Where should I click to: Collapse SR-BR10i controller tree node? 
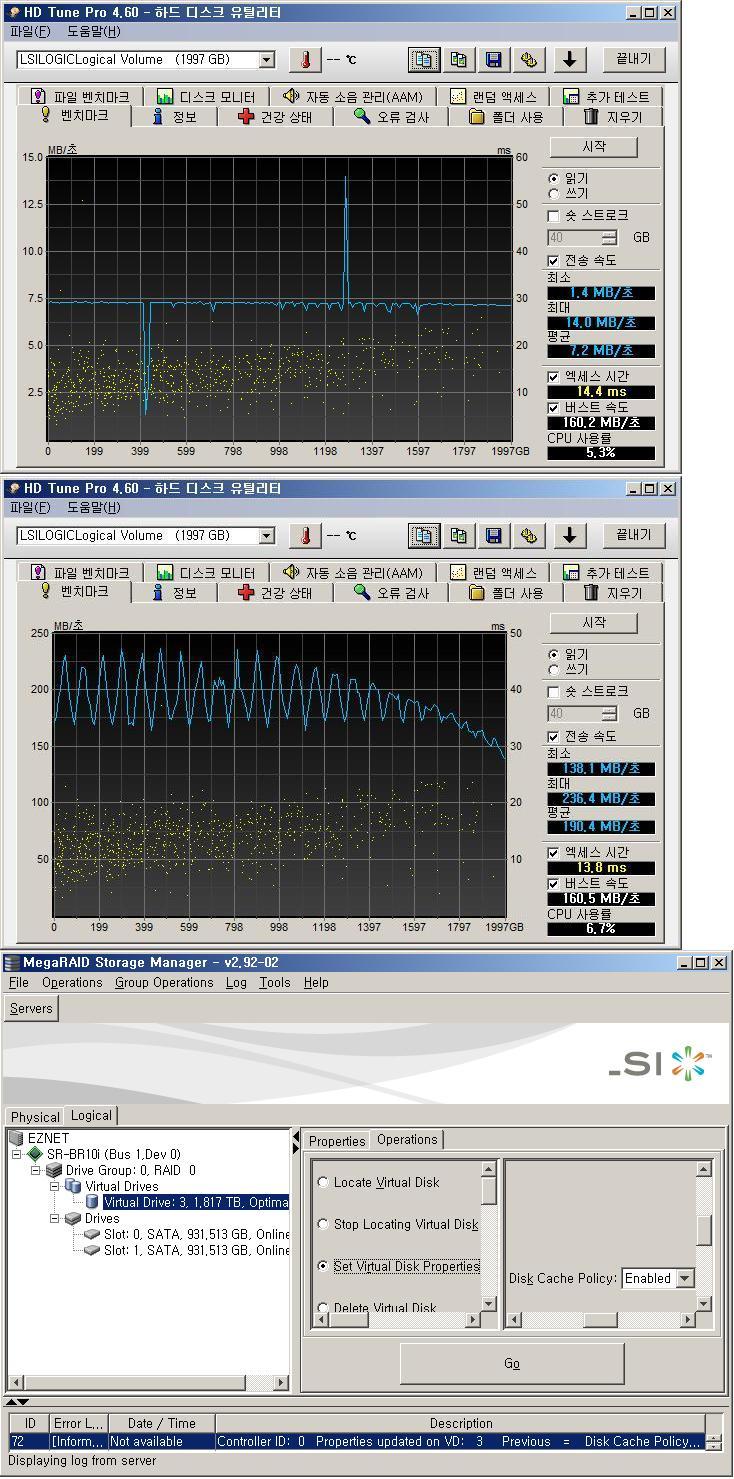tap(17, 1154)
